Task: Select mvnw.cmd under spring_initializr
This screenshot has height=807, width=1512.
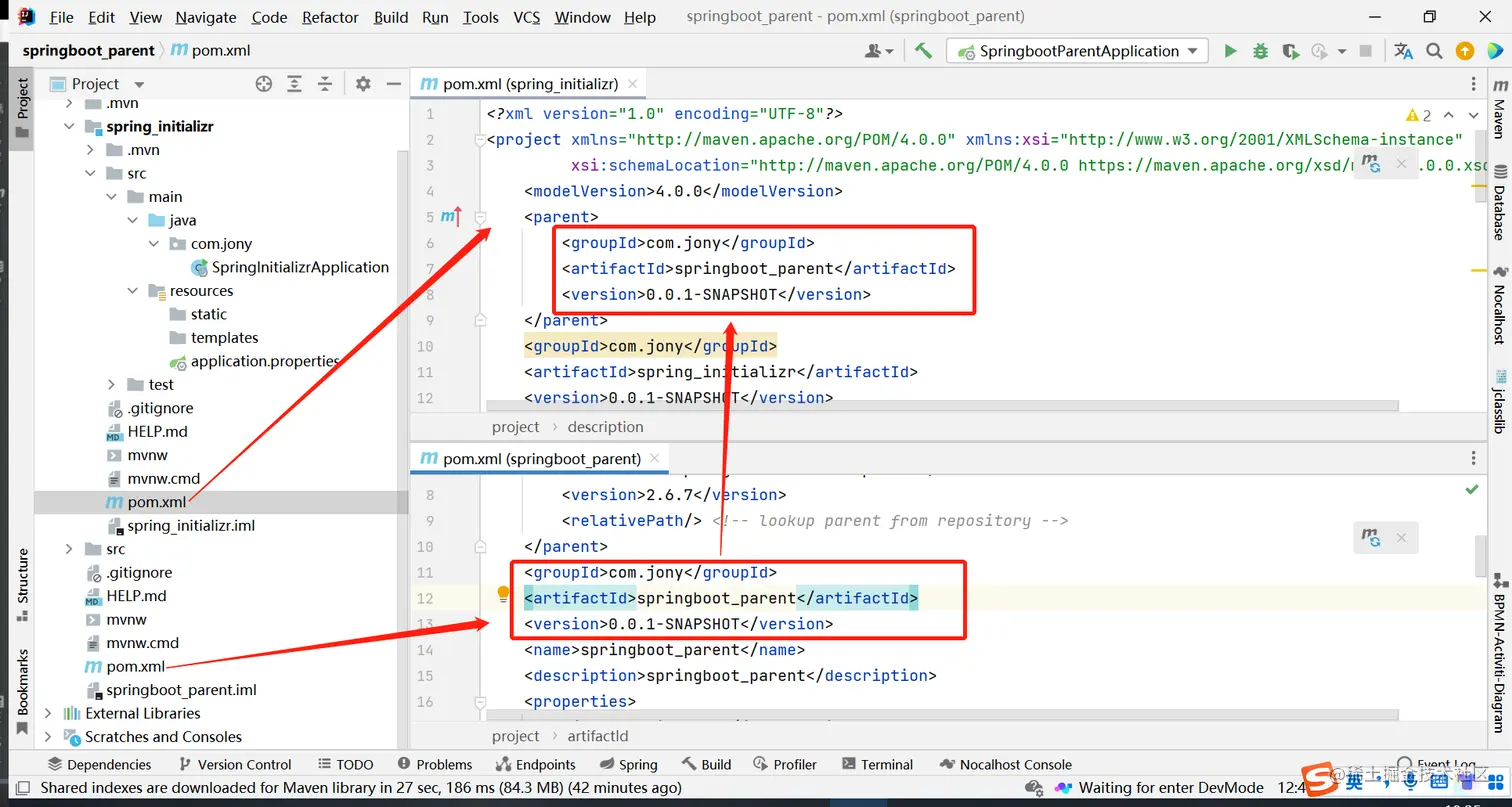Action: click(x=164, y=479)
